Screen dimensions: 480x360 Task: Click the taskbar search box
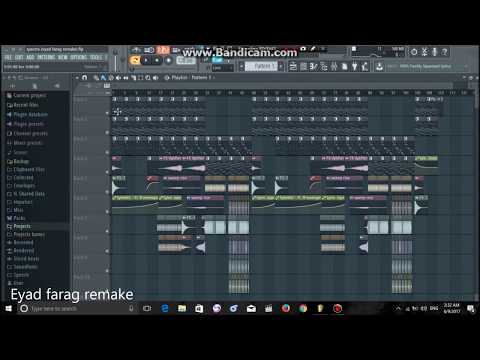point(78,309)
